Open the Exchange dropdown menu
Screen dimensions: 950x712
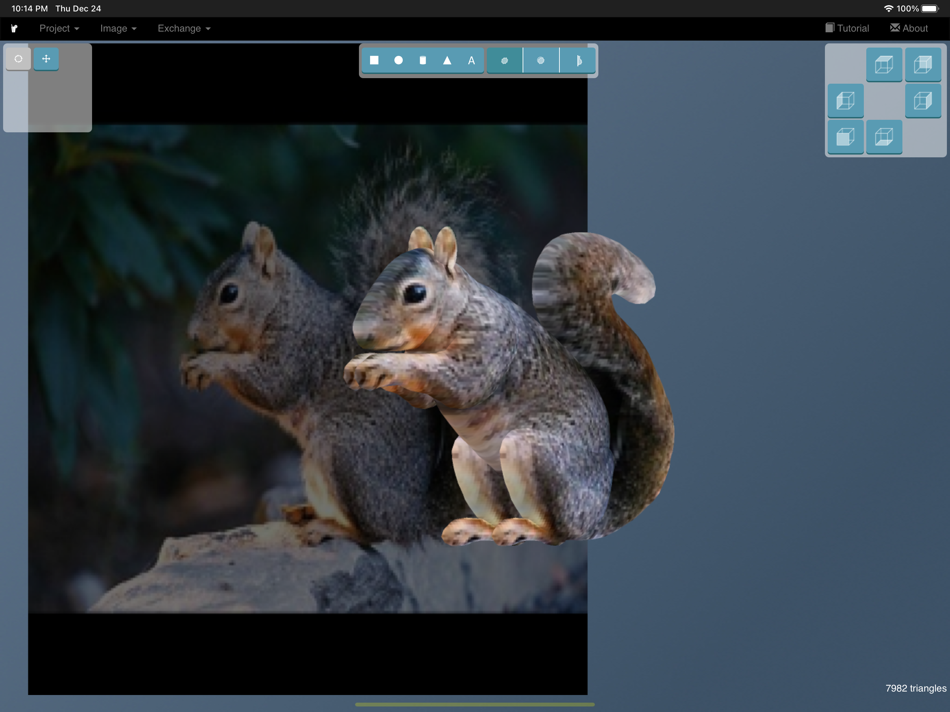pos(184,28)
